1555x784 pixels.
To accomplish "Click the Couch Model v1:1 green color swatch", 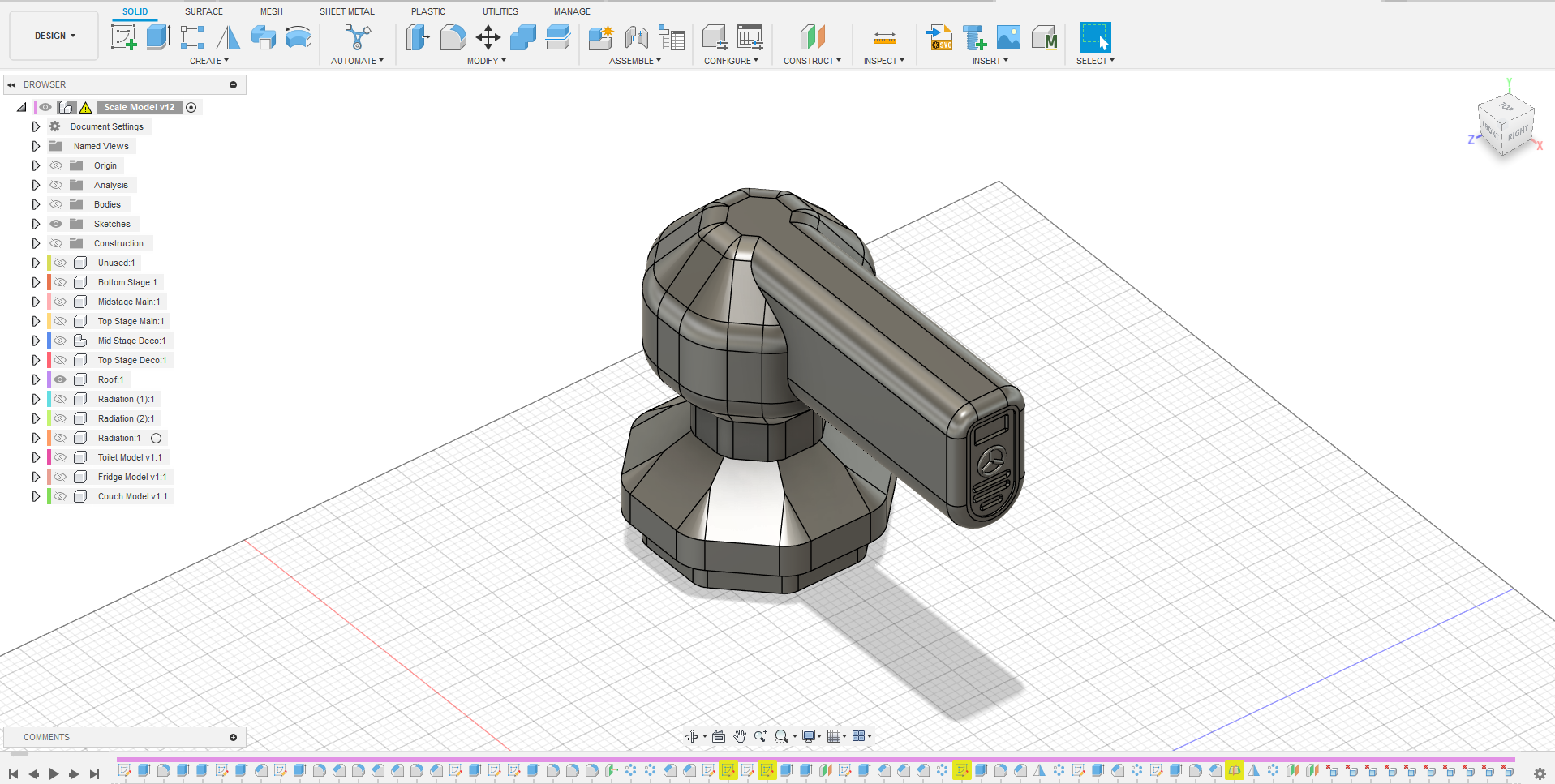I will pyautogui.click(x=49, y=496).
